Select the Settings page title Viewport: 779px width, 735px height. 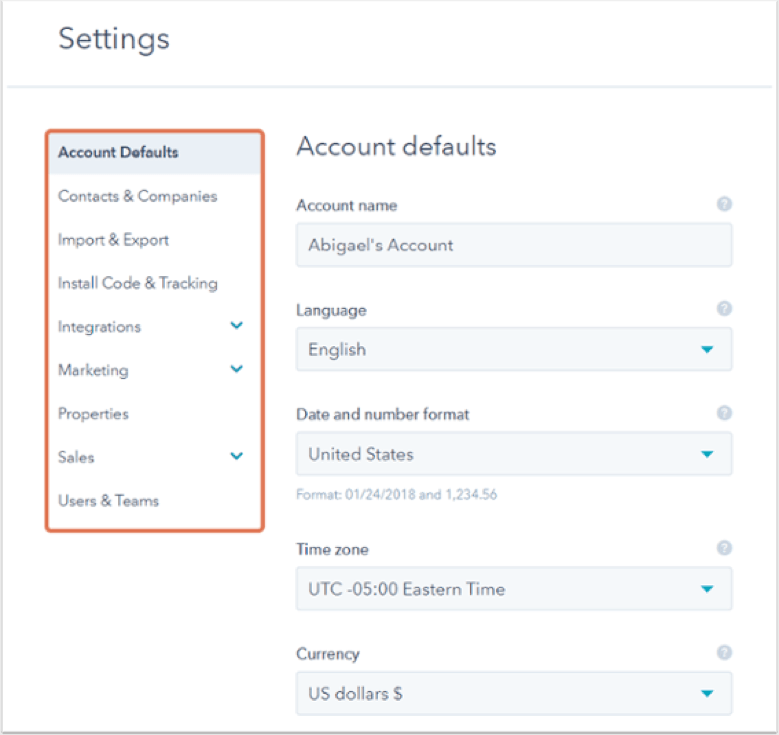114,39
